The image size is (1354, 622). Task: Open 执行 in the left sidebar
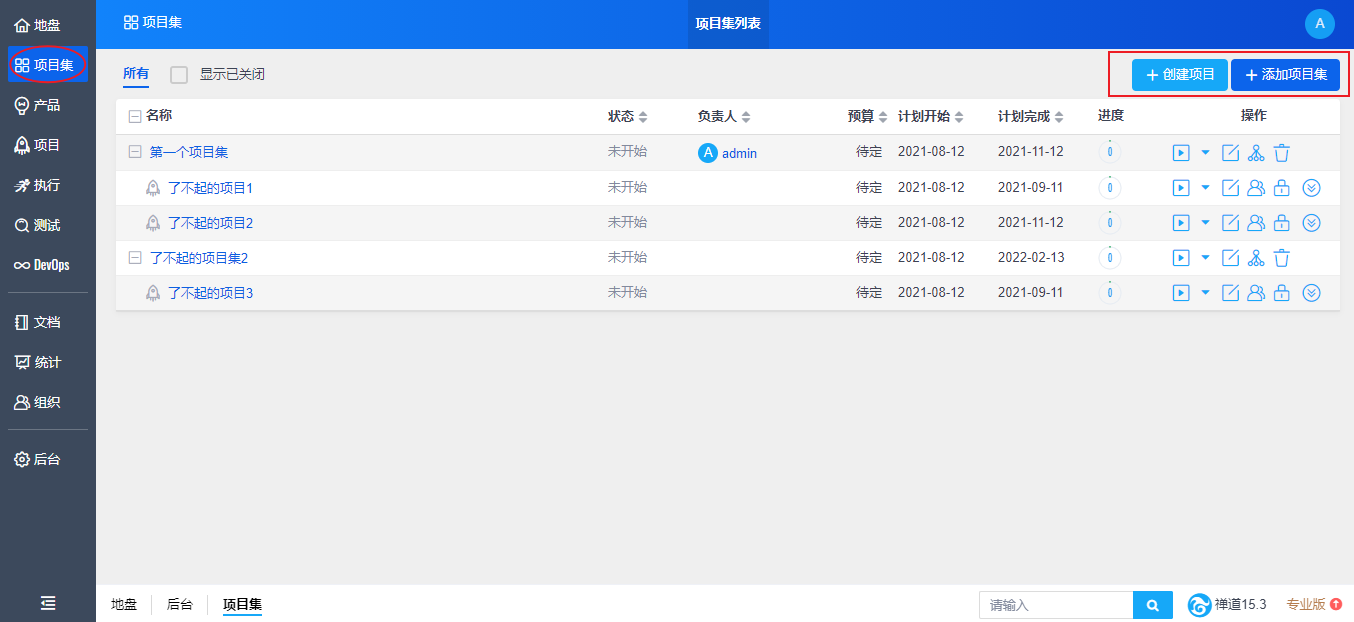tap(48, 185)
